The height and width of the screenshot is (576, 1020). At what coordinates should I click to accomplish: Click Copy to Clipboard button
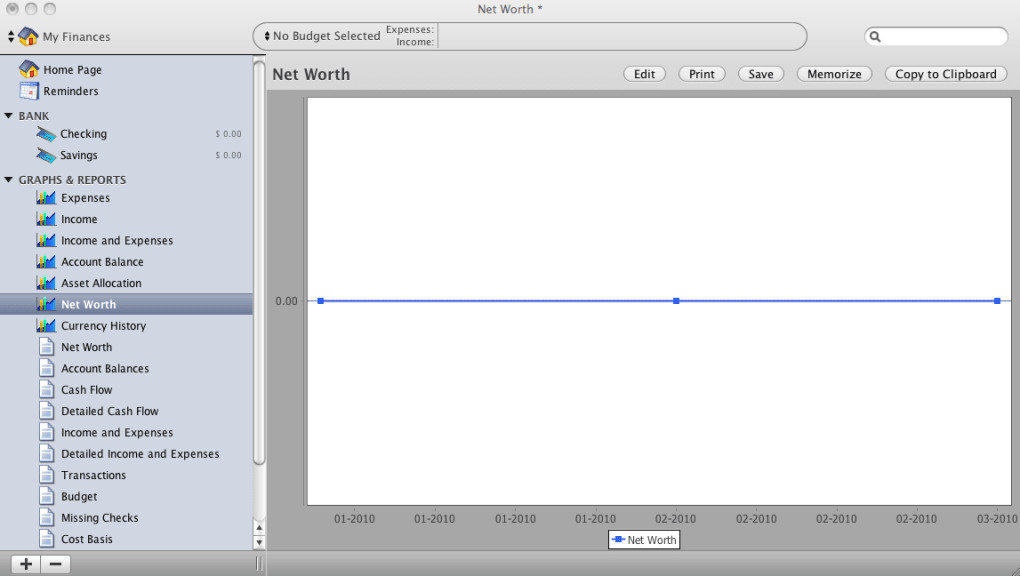(x=945, y=74)
